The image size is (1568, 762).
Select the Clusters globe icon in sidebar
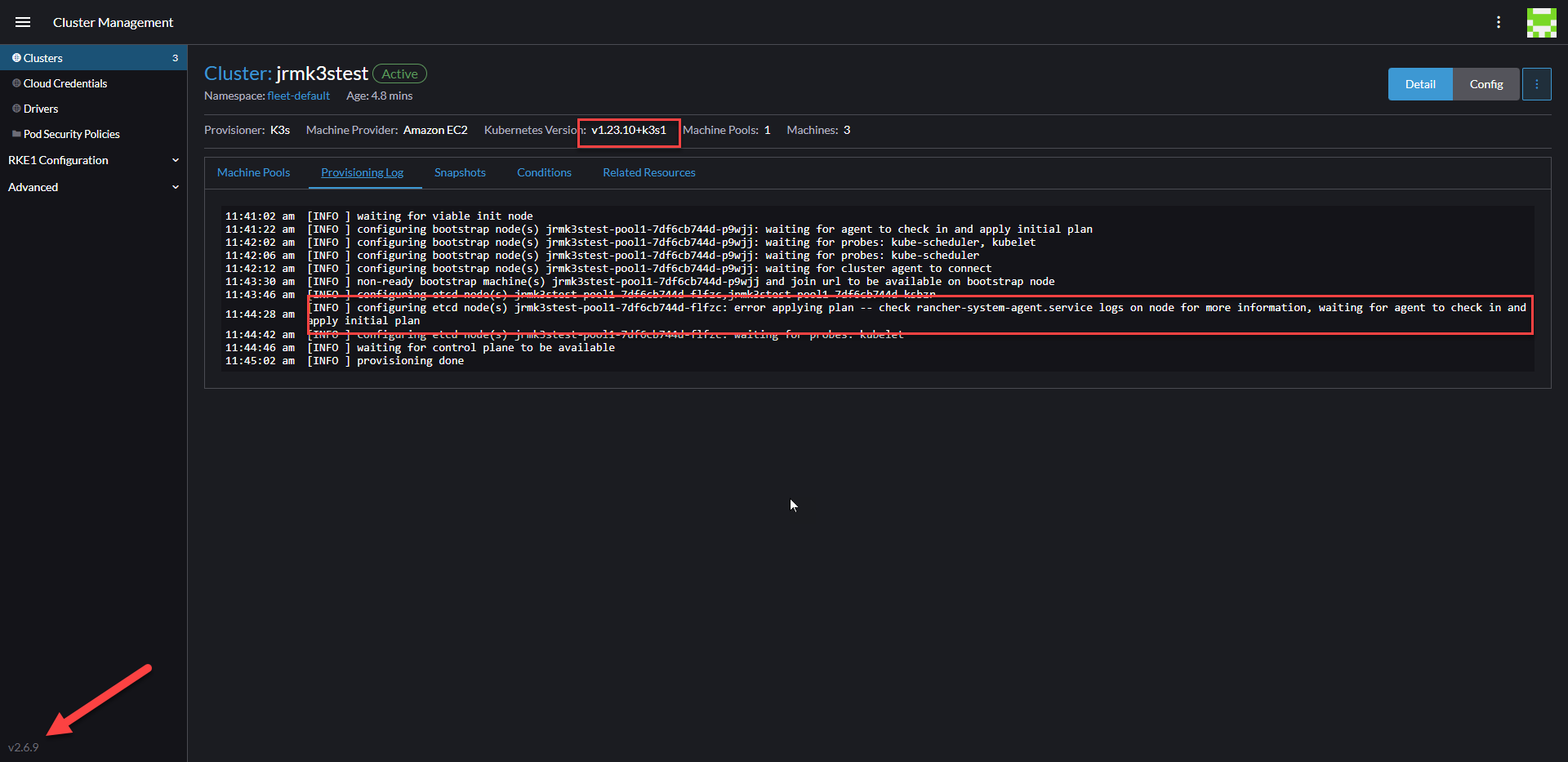[x=16, y=57]
